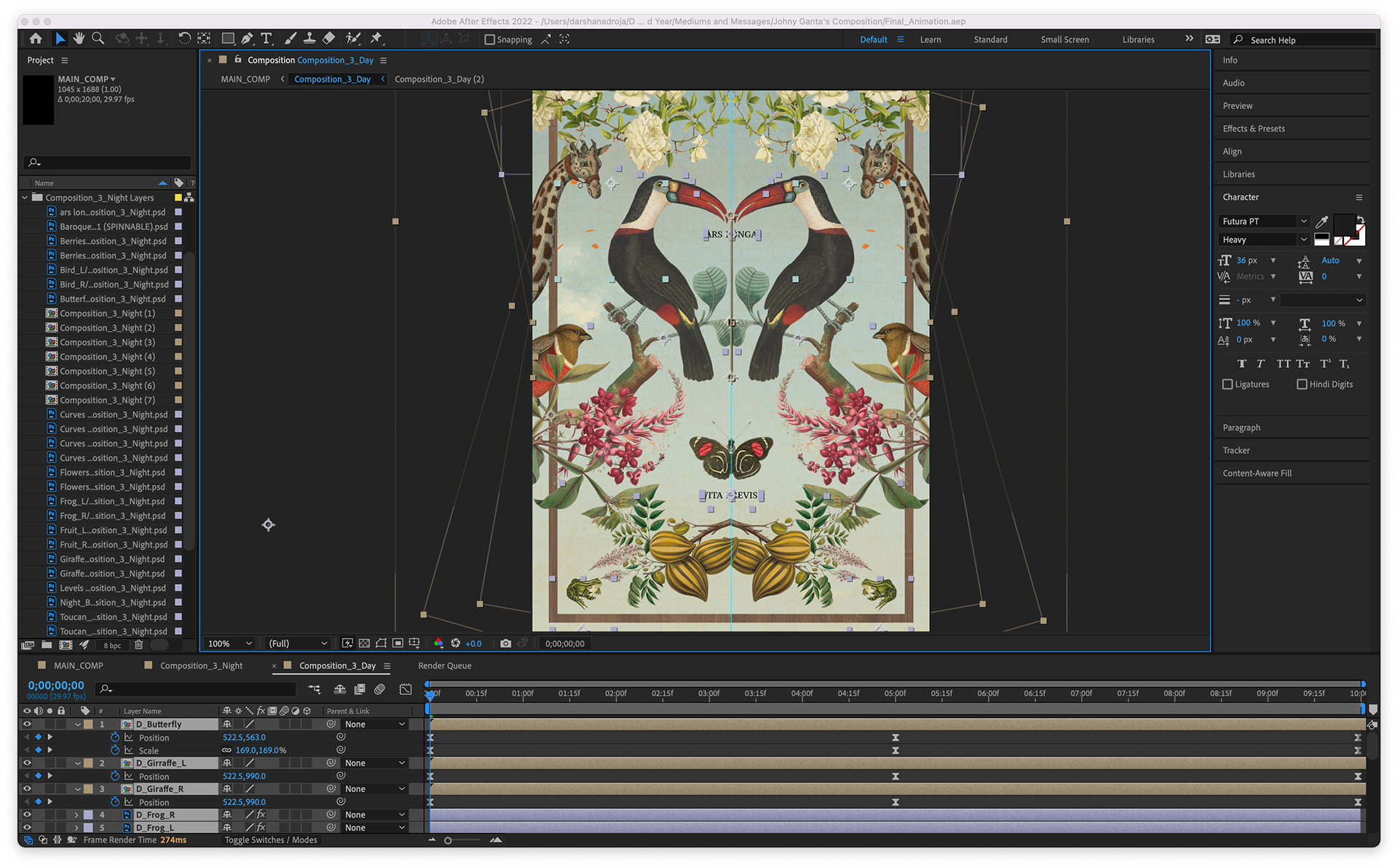
Task: Click Toggle Switches / Modes button
Action: point(271,840)
